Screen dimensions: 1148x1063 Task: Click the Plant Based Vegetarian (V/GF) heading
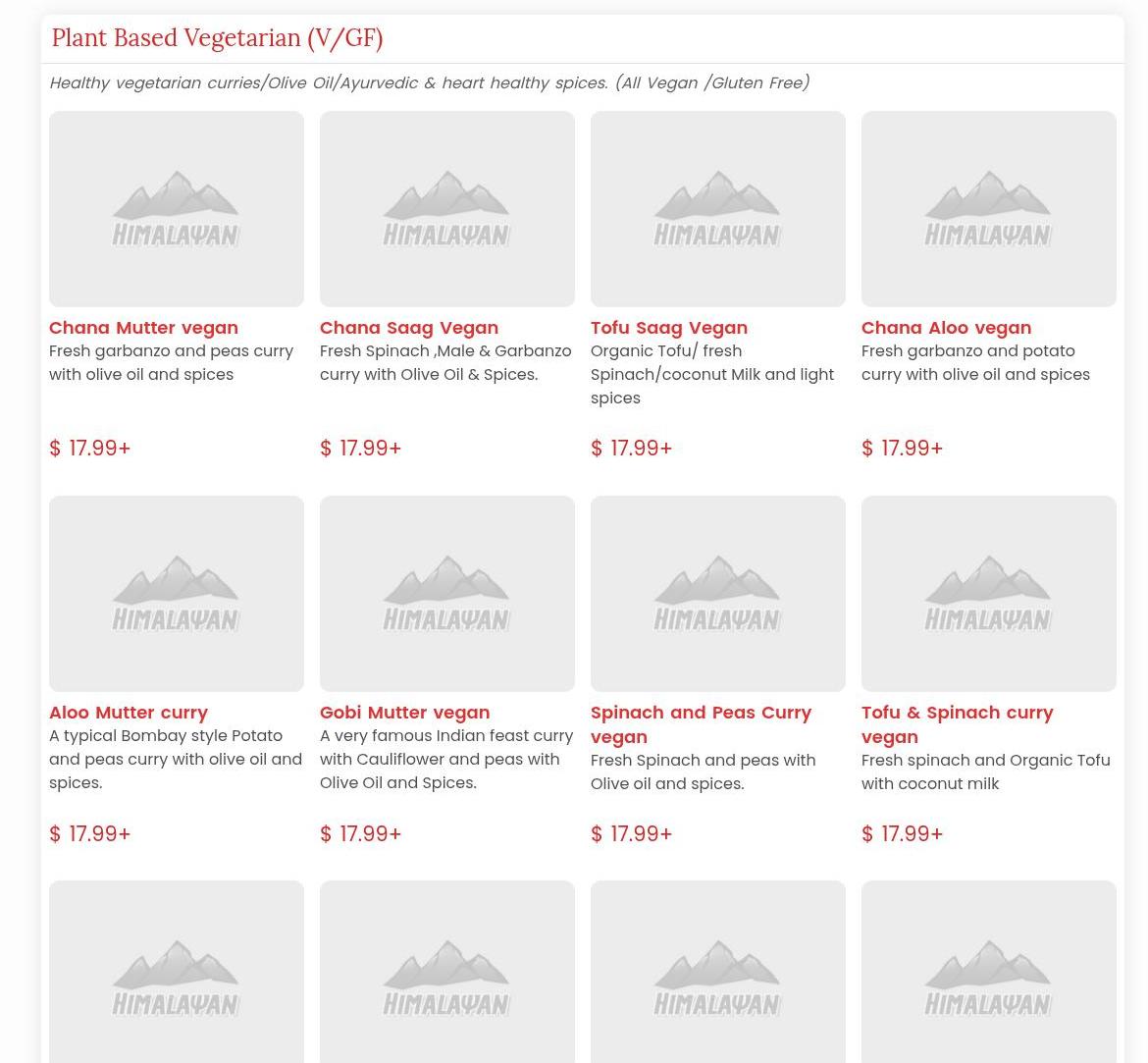click(217, 38)
